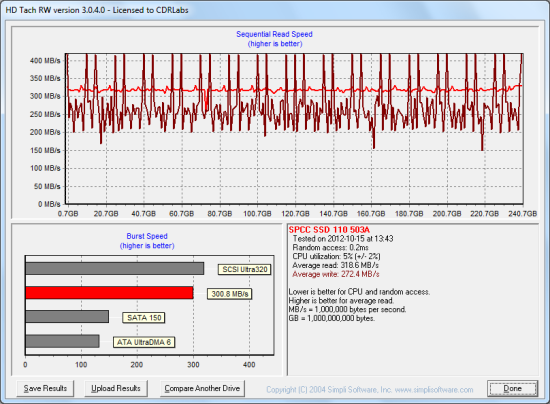This screenshot has height=404, width=550.
Task: Click the 120.7GB x-axis marker
Action: pyautogui.click(x=295, y=214)
